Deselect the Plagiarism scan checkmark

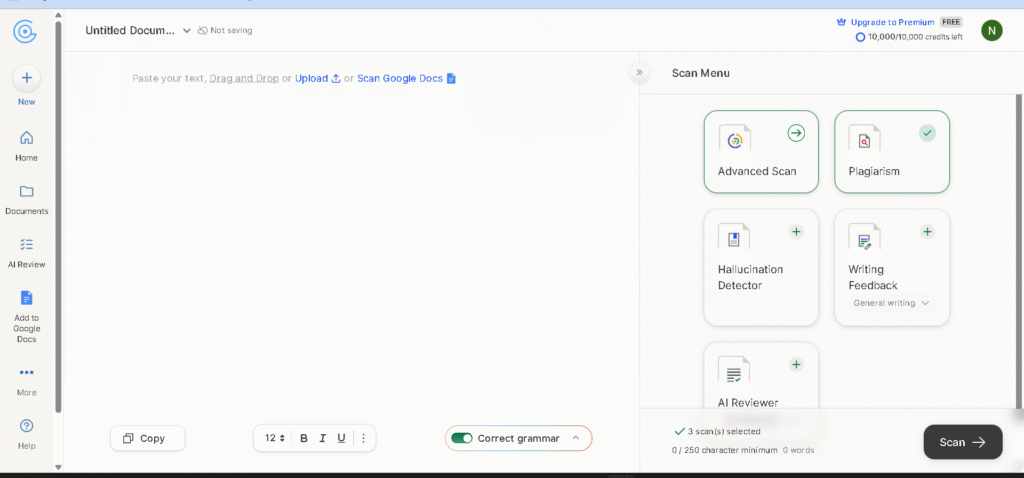click(x=927, y=133)
